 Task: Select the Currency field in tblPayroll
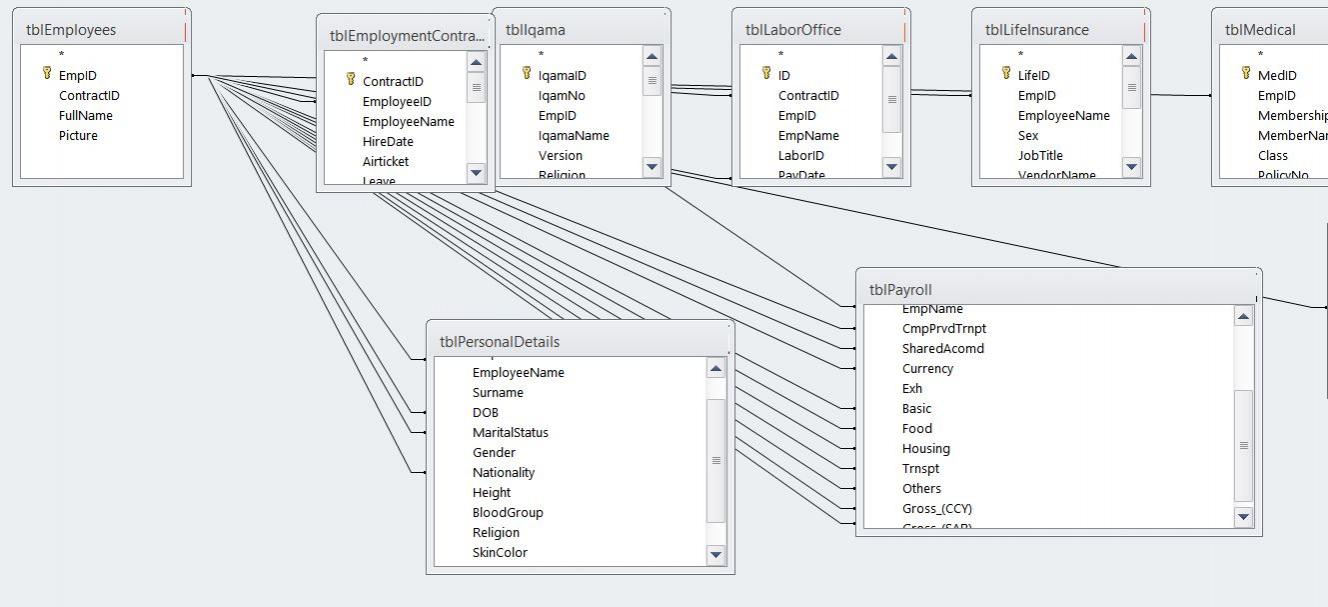pyautogui.click(x=927, y=368)
